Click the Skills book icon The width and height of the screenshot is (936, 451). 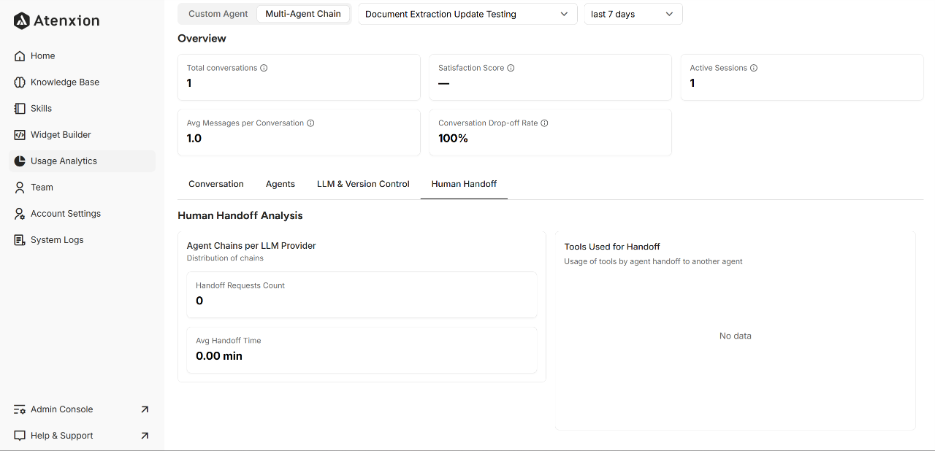click(19, 109)
